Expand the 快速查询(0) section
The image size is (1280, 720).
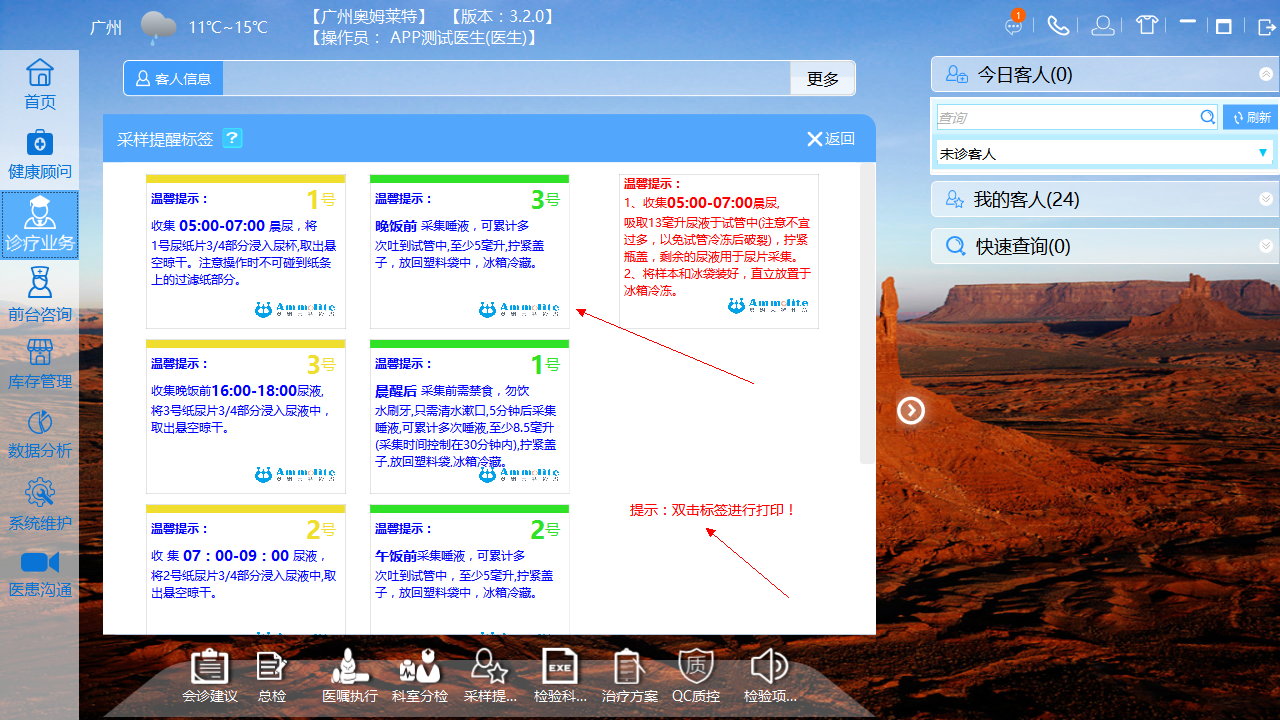point(1266,245)
